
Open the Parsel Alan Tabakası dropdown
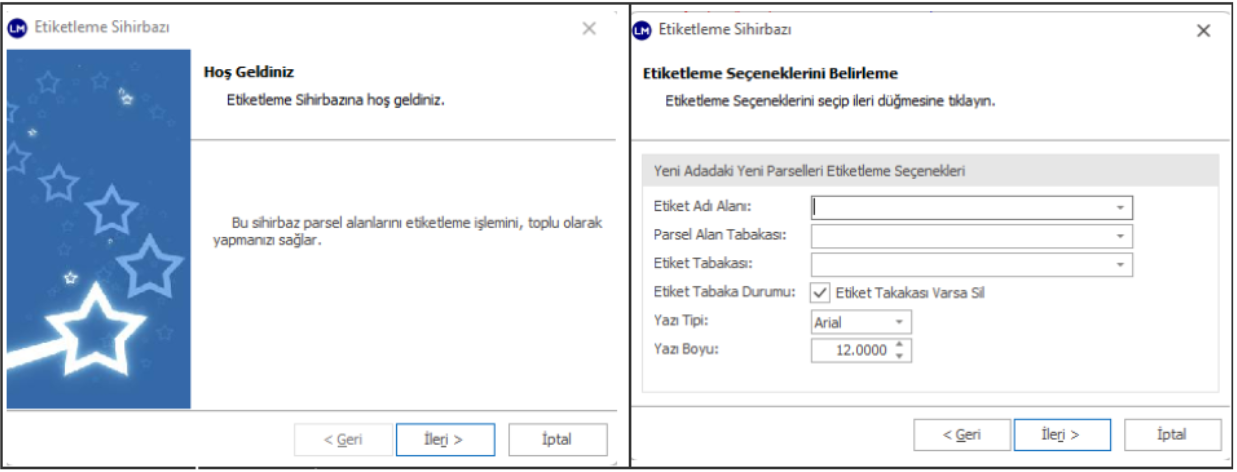[1122, 237]
